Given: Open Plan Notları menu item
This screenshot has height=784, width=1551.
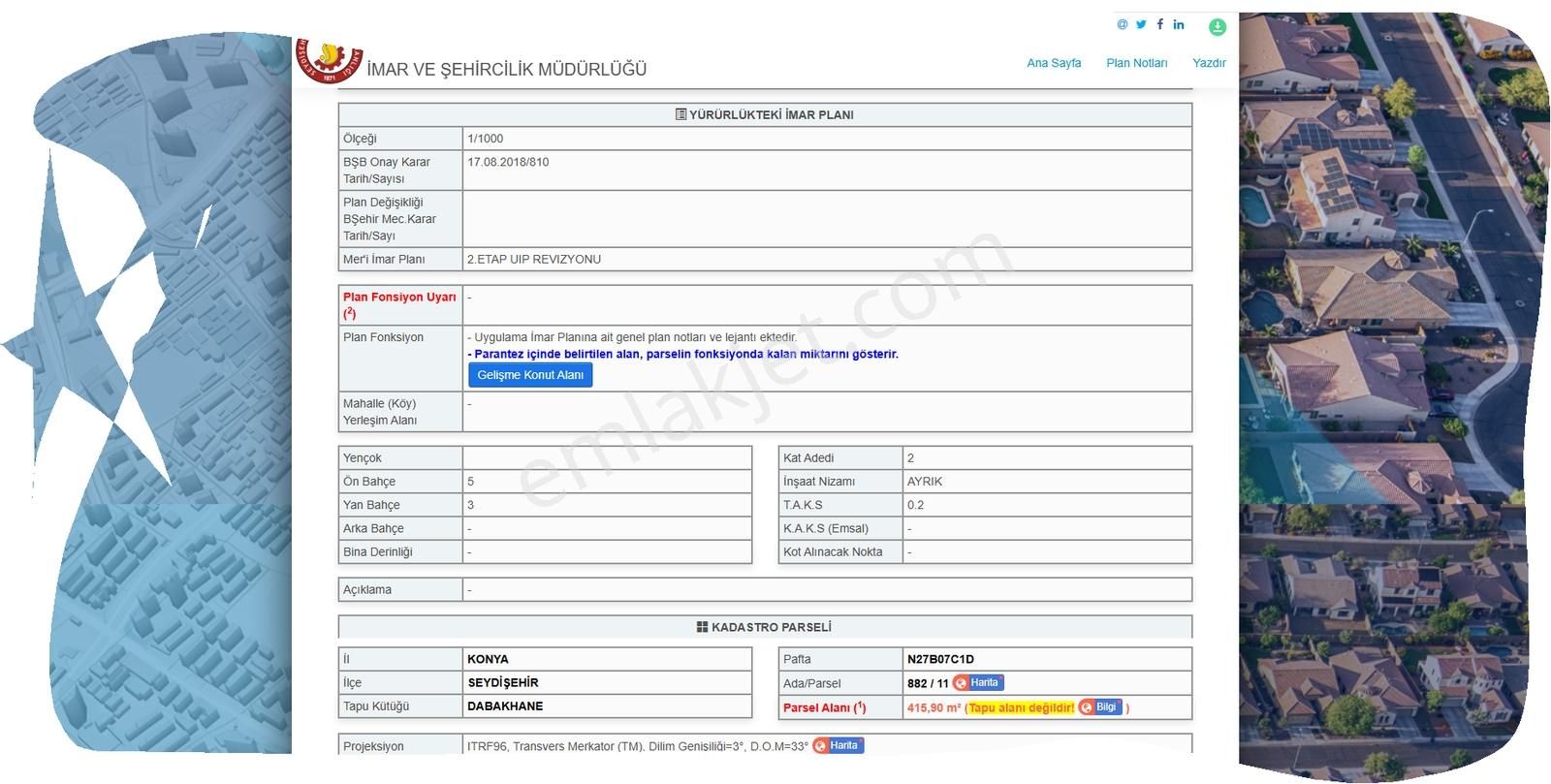Looking at the screenshot, I should (x=1136, y=63).
